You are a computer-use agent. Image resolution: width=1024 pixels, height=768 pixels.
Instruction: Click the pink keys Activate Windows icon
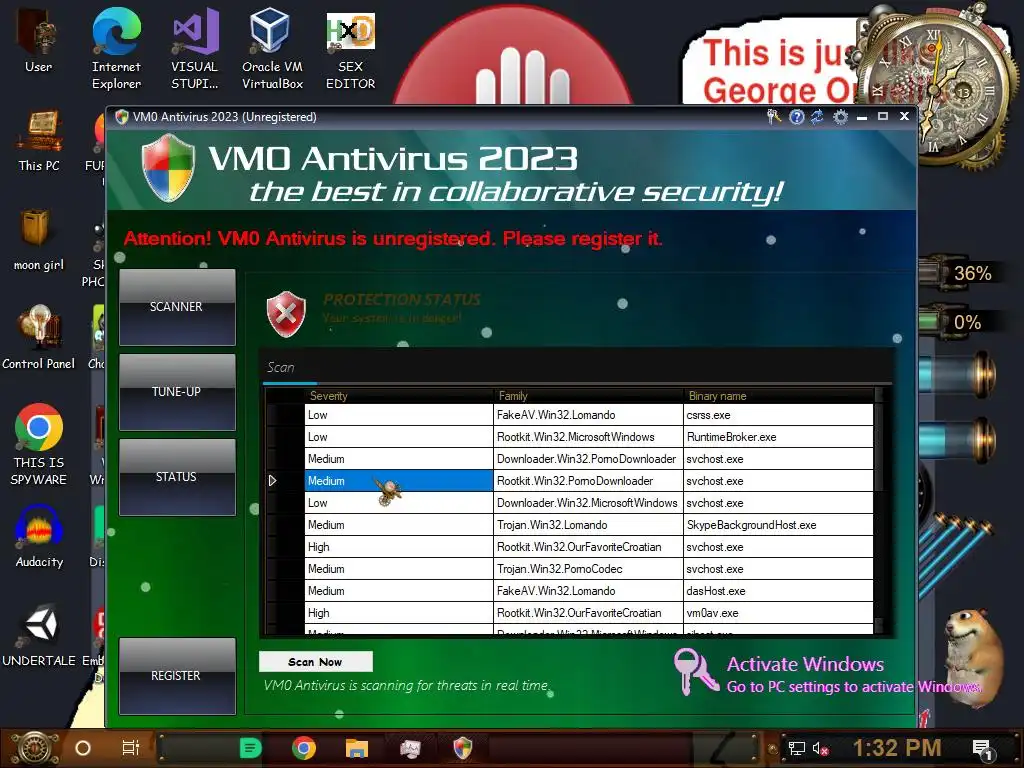tap(695, 671)
